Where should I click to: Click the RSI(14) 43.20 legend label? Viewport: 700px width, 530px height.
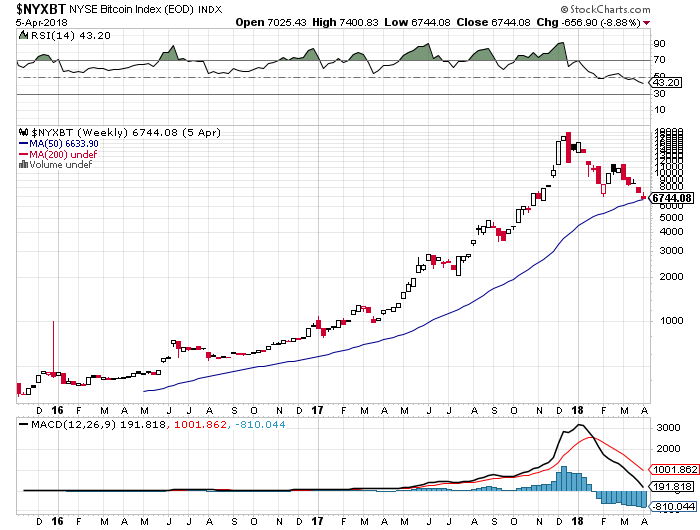(x=70, y=36)
